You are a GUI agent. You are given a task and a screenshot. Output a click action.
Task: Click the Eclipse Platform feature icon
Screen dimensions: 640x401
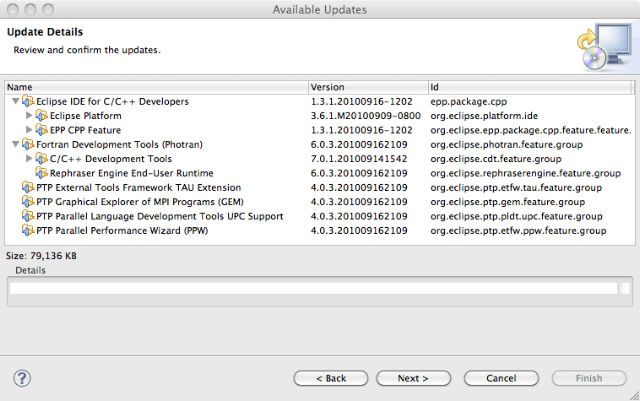pos(41,116)
